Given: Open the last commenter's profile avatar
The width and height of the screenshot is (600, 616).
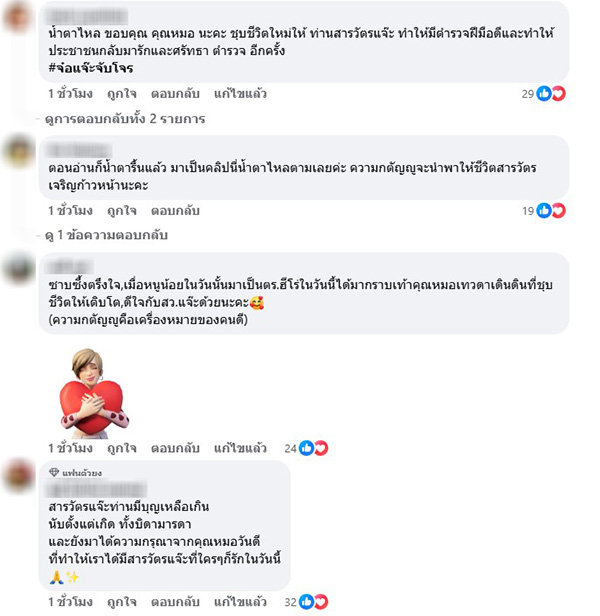Looking at the screenshot, I should 18,475.
